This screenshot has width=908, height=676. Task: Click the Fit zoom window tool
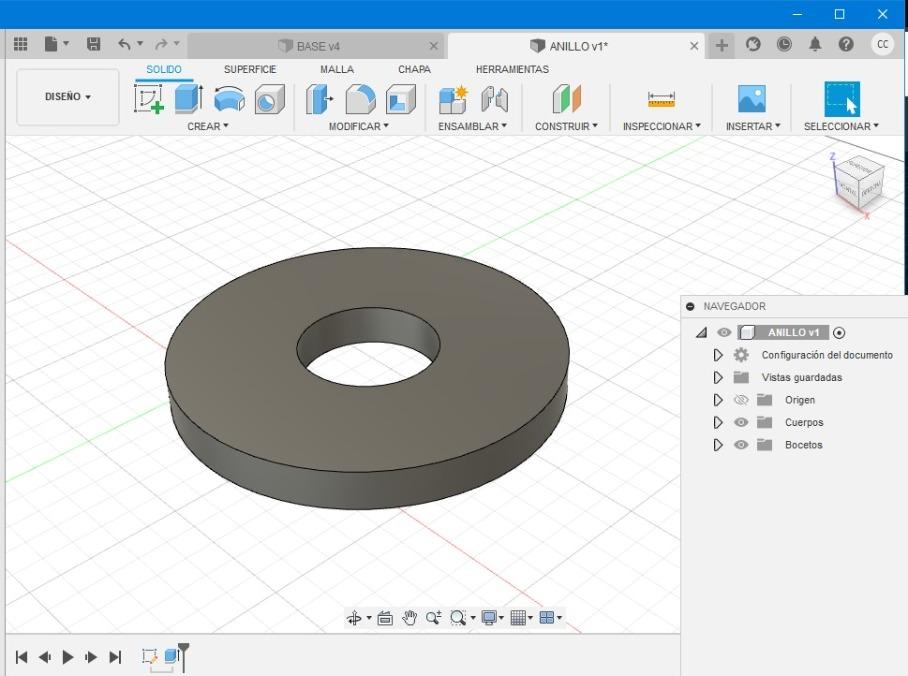[458, 618]
